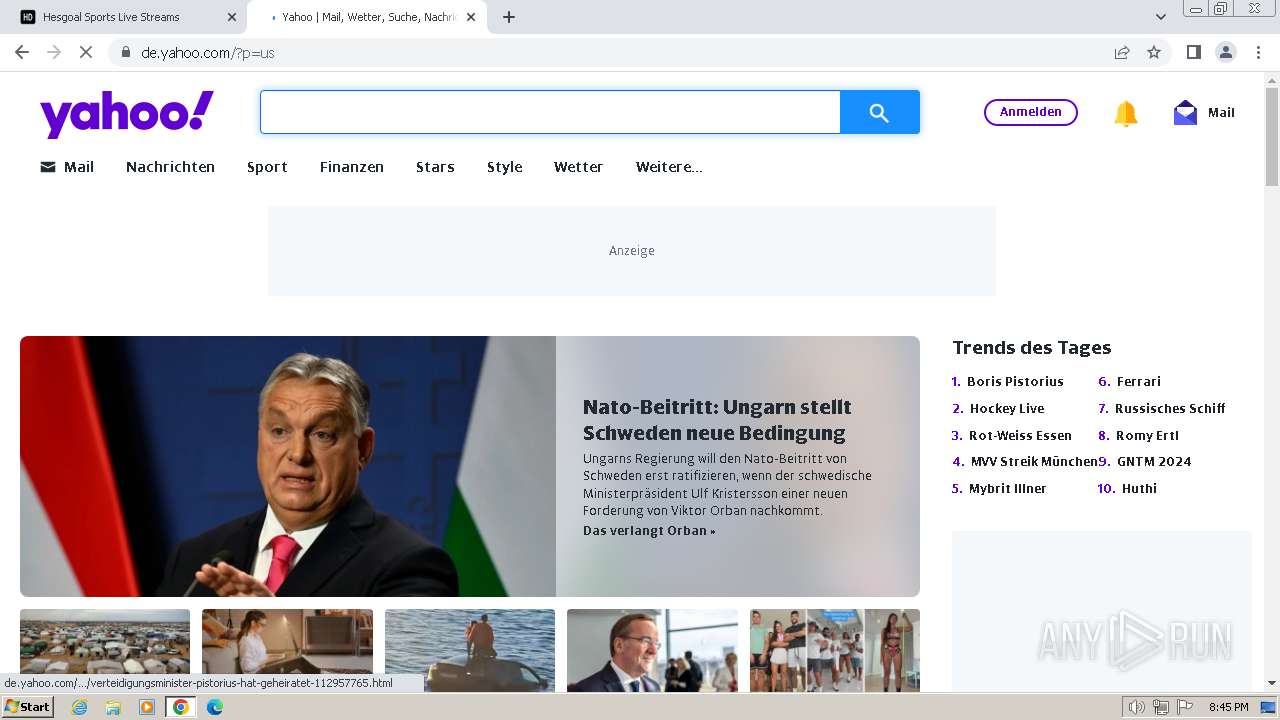Close the Yahoo tab
The image size is (1280, 720).
[x=471, y=17]
